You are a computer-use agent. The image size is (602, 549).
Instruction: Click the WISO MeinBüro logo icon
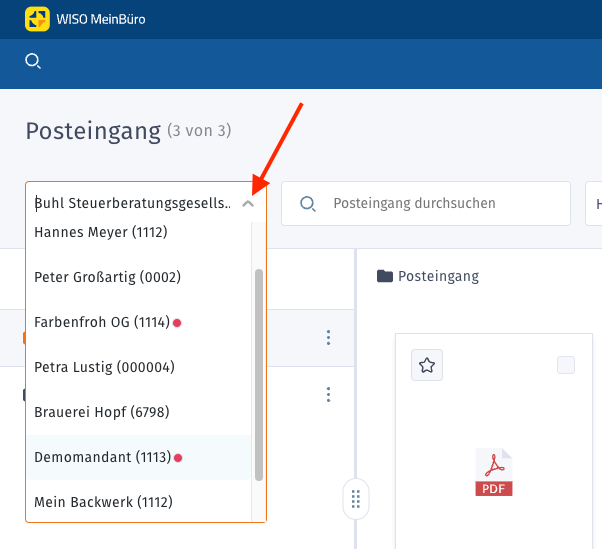tap(38, 18)
